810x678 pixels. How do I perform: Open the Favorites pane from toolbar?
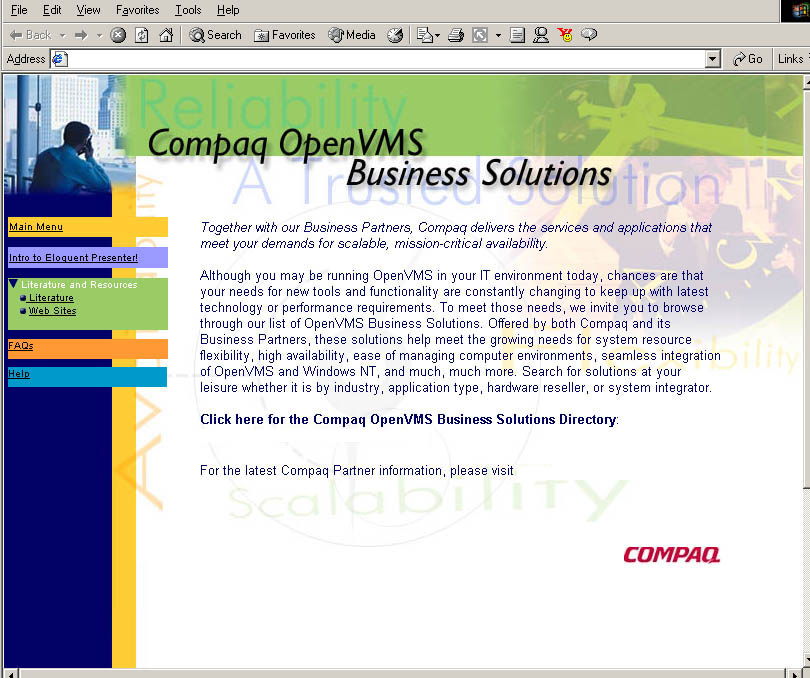pyautogui.click(x=285, y=35)
